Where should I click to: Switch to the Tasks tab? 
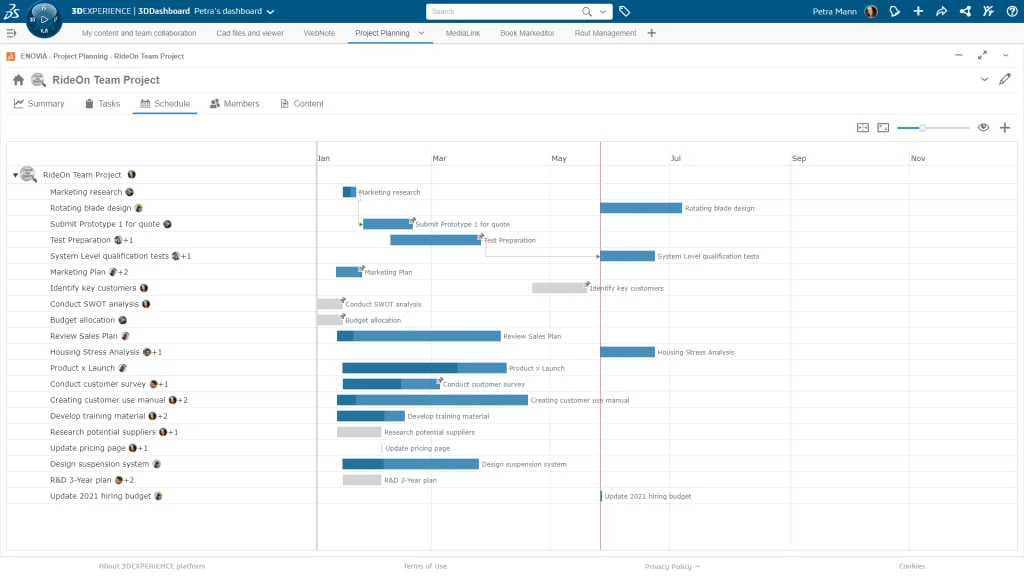[102, 104]
